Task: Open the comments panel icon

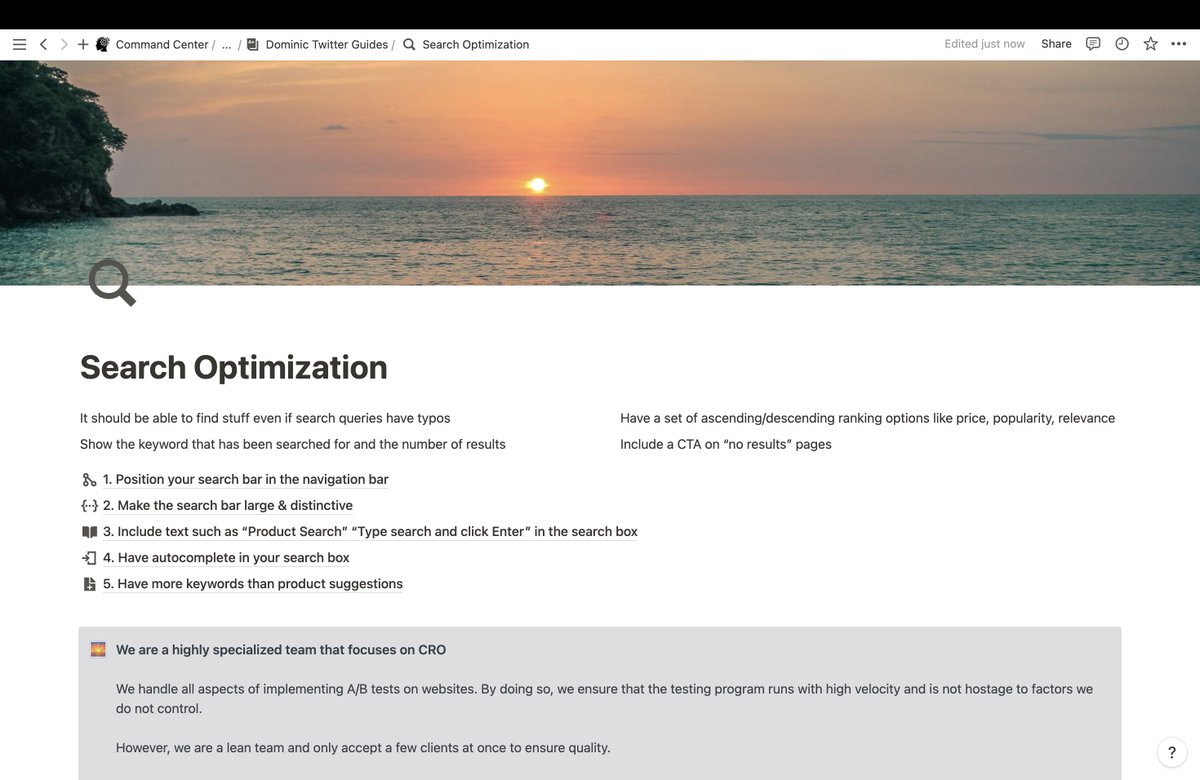Action: point(1093,43)
